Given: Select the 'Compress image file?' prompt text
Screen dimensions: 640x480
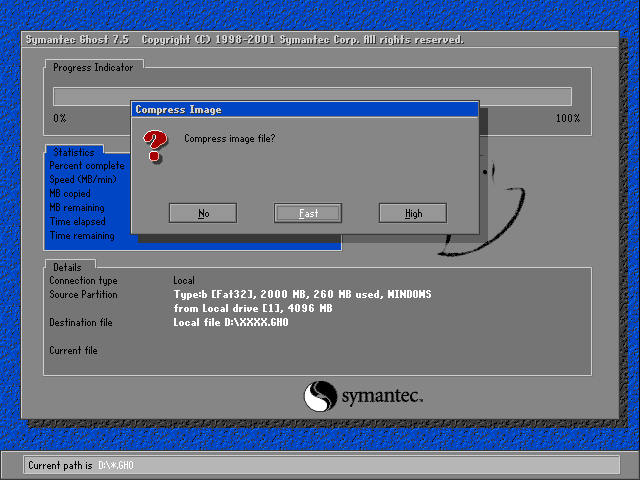Looking at the screenshot, I should pyautogui.click(x=230, y=139).
